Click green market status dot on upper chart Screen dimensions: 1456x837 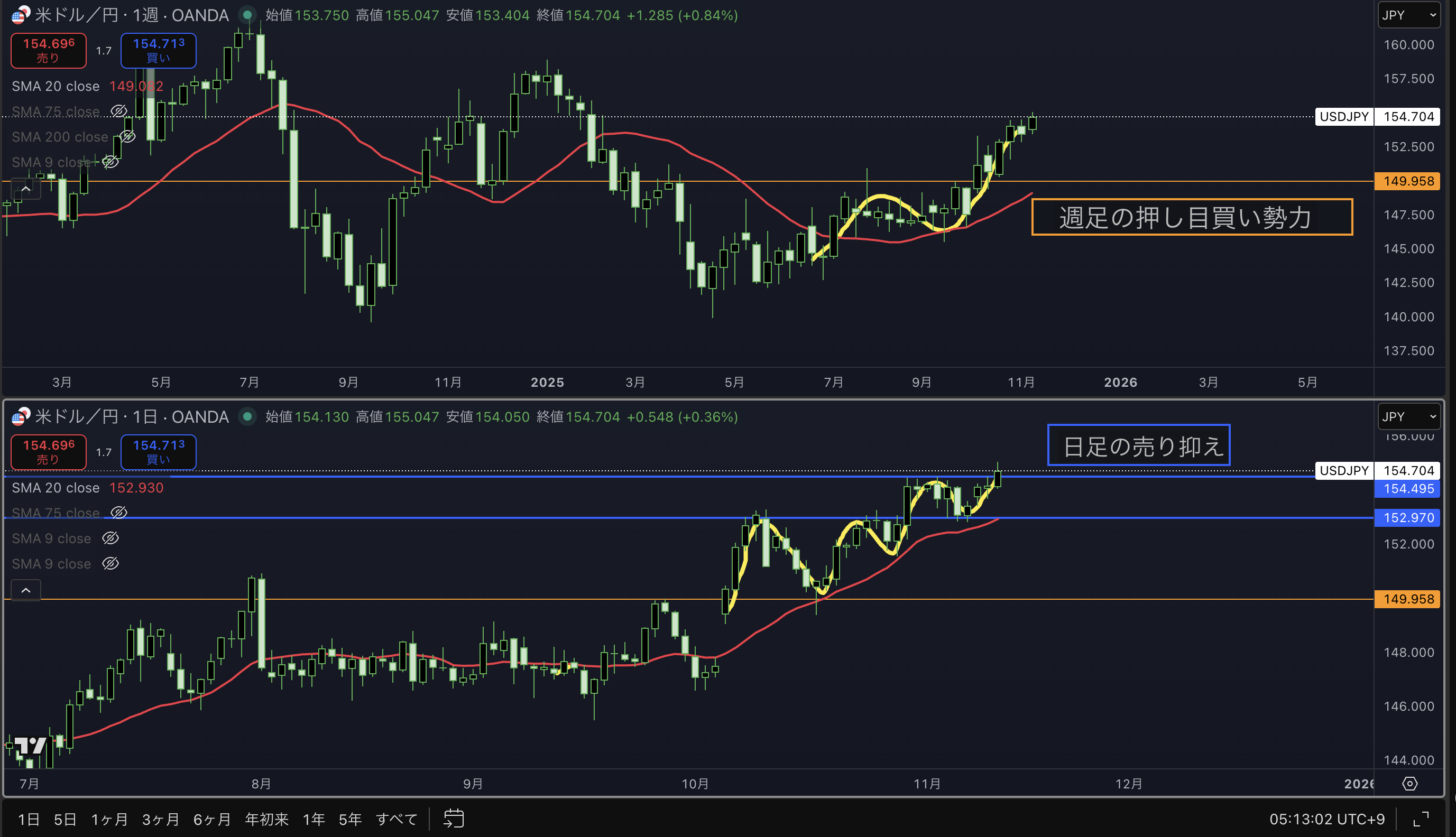(x=247, y=15)
